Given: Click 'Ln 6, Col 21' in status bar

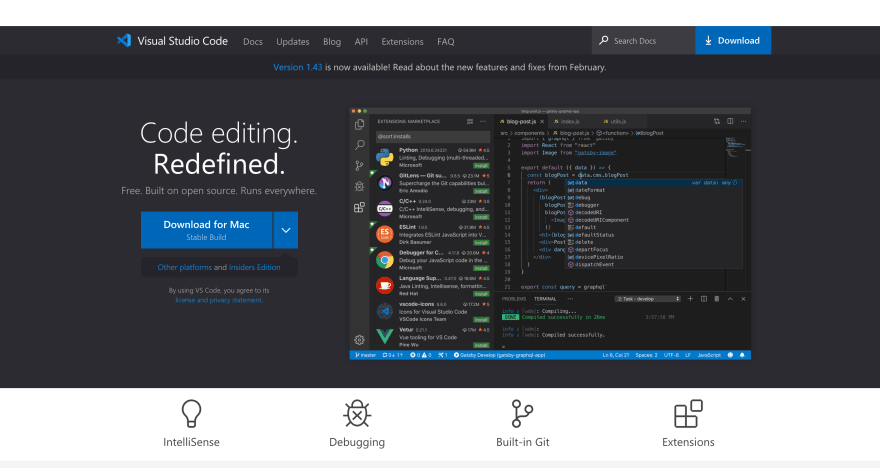Looking at the screenshot, I should [616, 355].
